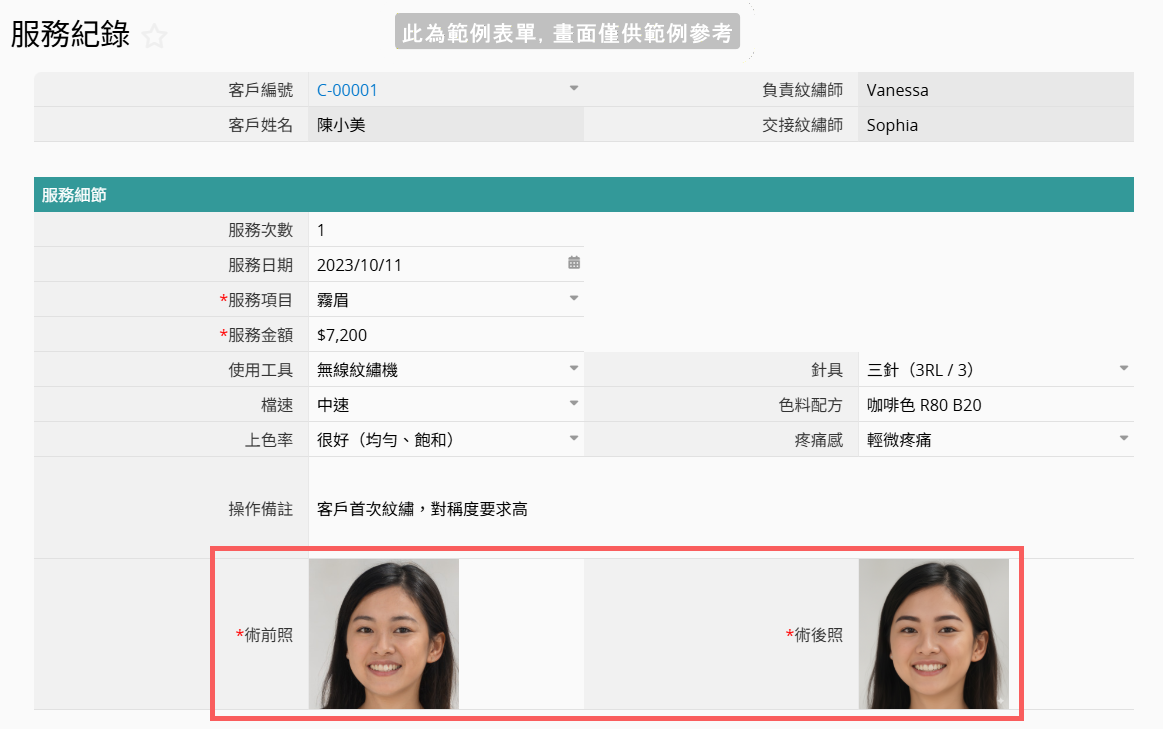The height and width of the screenshot is (729, 1163).
Task: Expand the 檔速 dropdown showing 中速
Action: click(574, 404)
